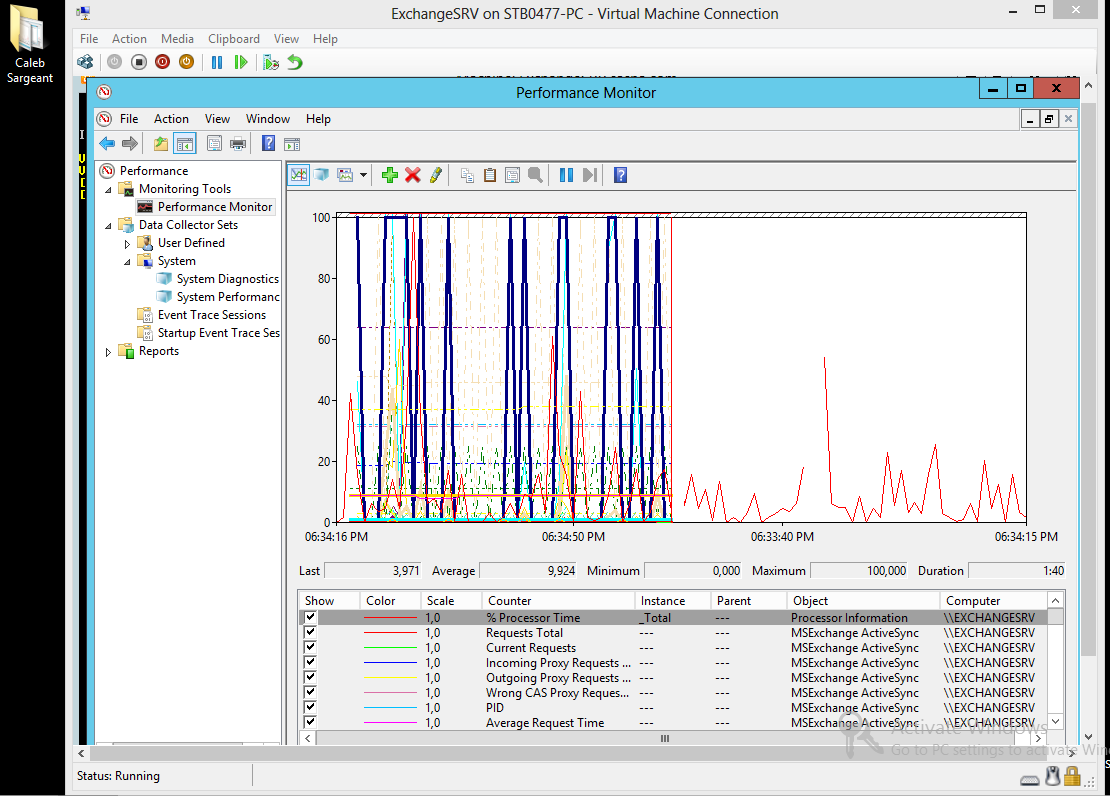Uncheck Show for PID counter
Viewport: 1110px width, 796px height.
pyautogui.click(x=310, y=706)
